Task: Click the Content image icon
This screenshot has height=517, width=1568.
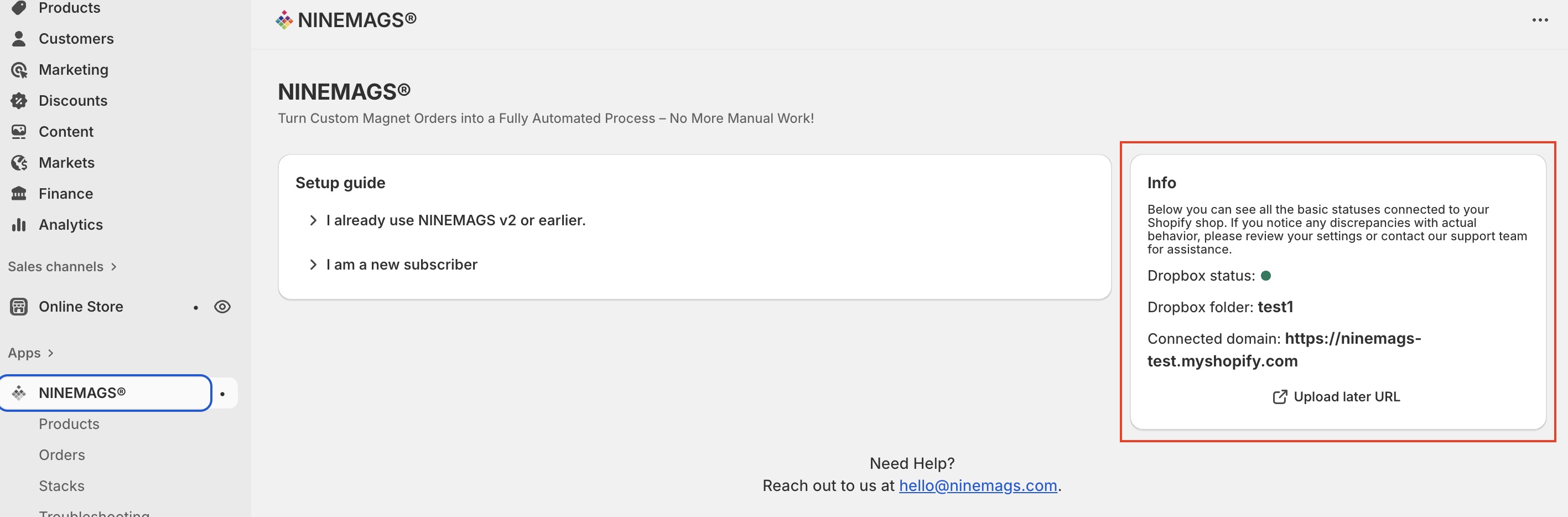Action: coord(19,132)
